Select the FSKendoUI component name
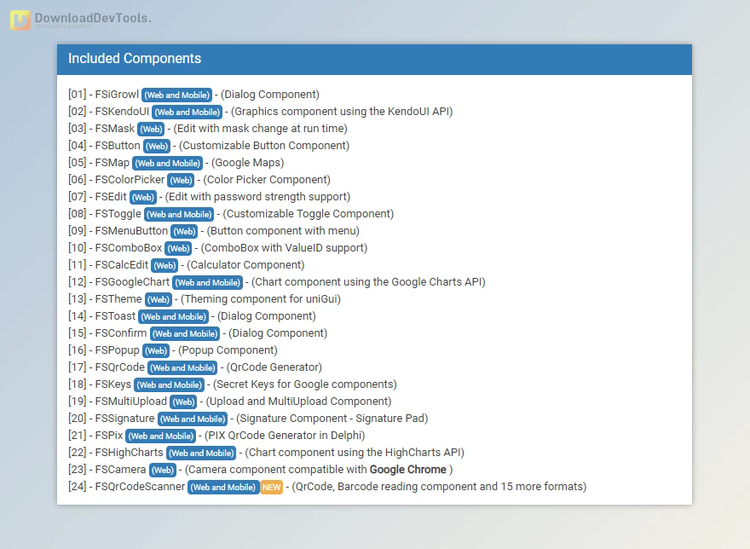The width and height of the screenshot is (750, 549). click(122, 111)
